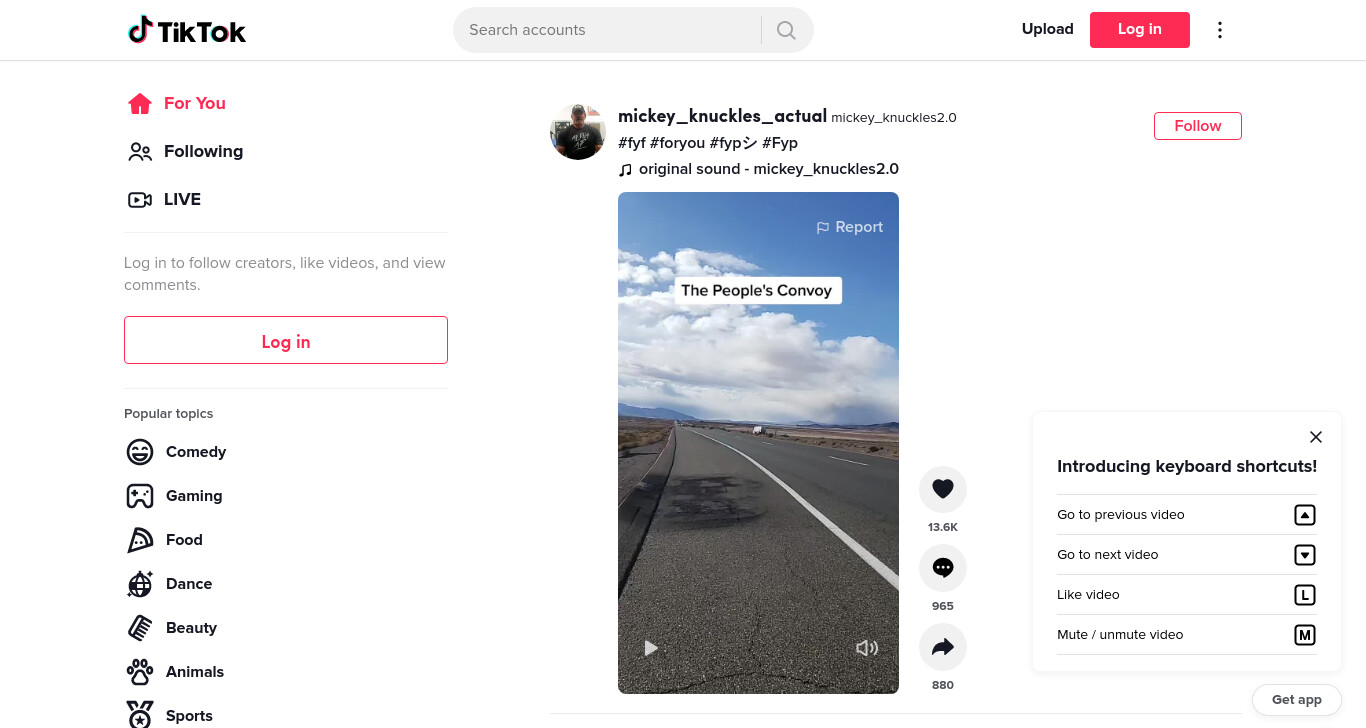Open the LIVE tab
Image resolution: width=1366 pixels, height=728 pixels.
coord(165,199)
